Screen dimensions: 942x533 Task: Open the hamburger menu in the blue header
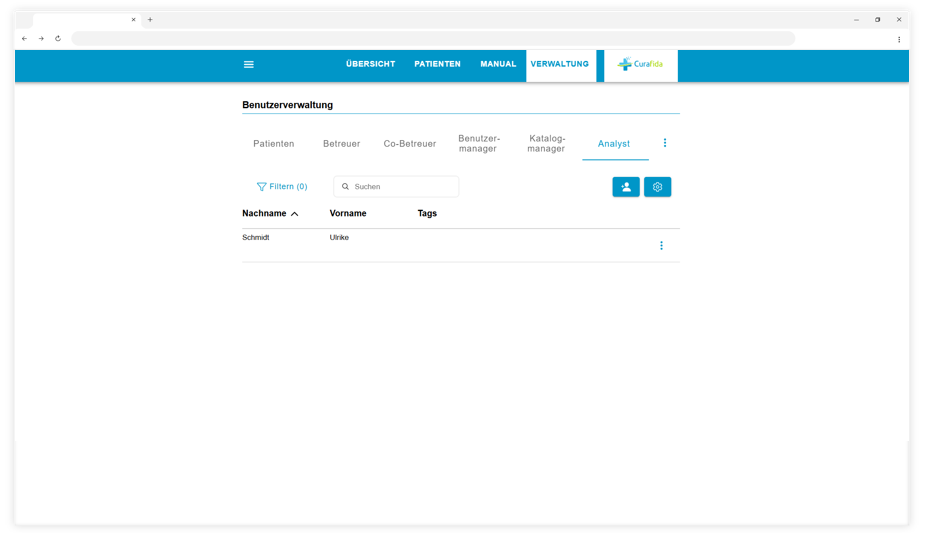249,64
